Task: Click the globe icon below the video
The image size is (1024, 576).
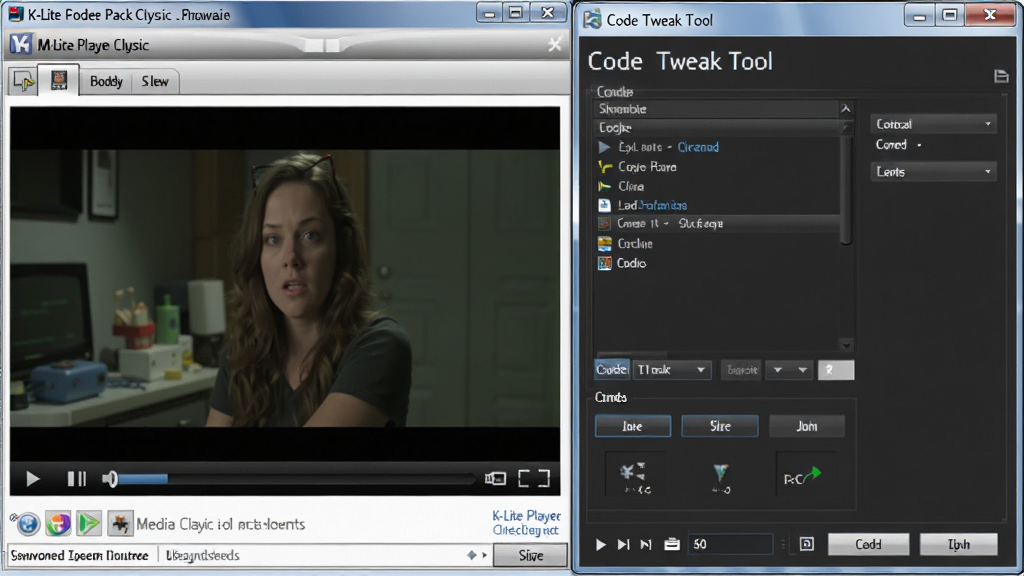Action: click(x=27, y=523)
